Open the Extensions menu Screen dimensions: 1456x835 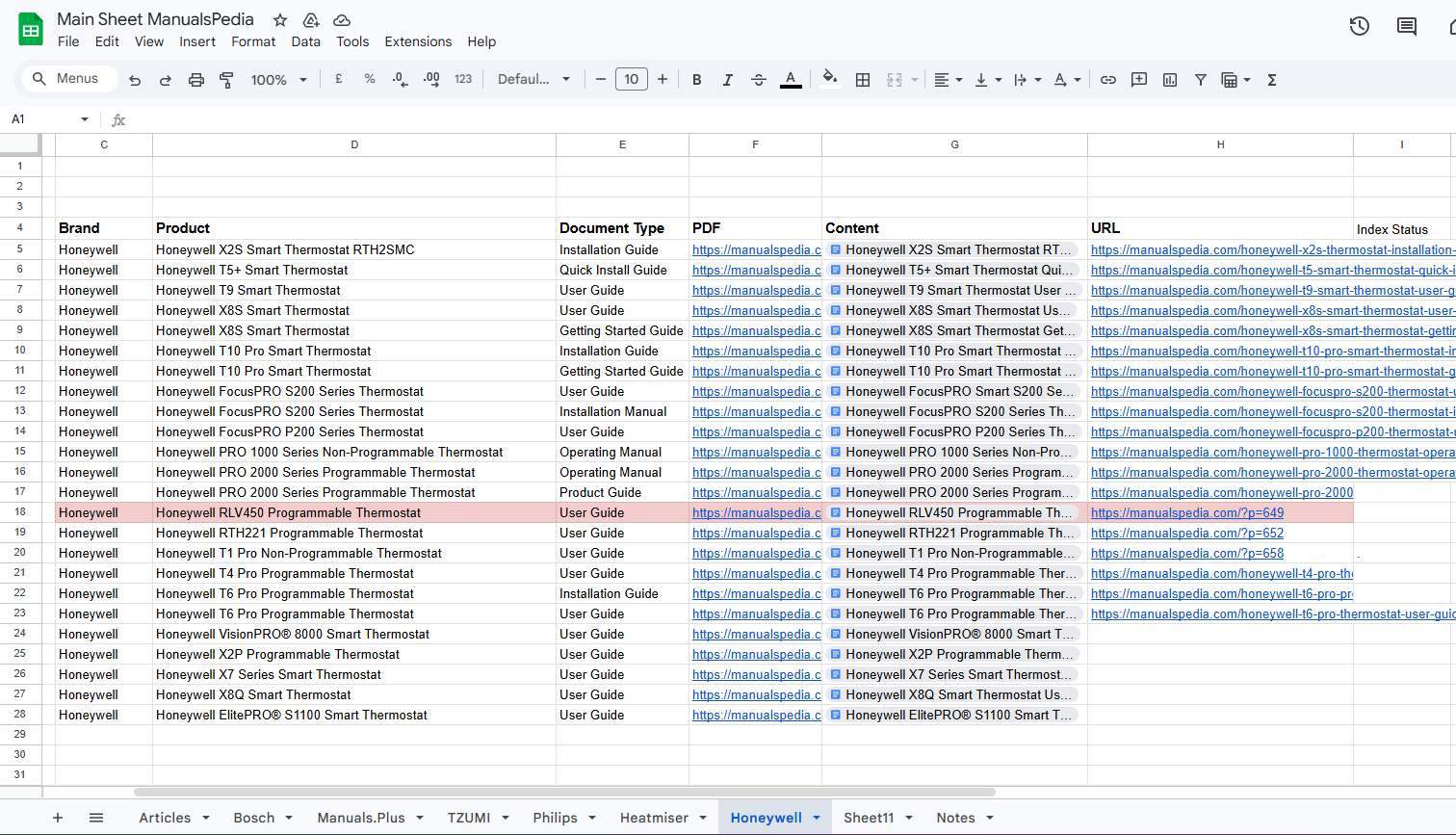[x=418, y=41]
